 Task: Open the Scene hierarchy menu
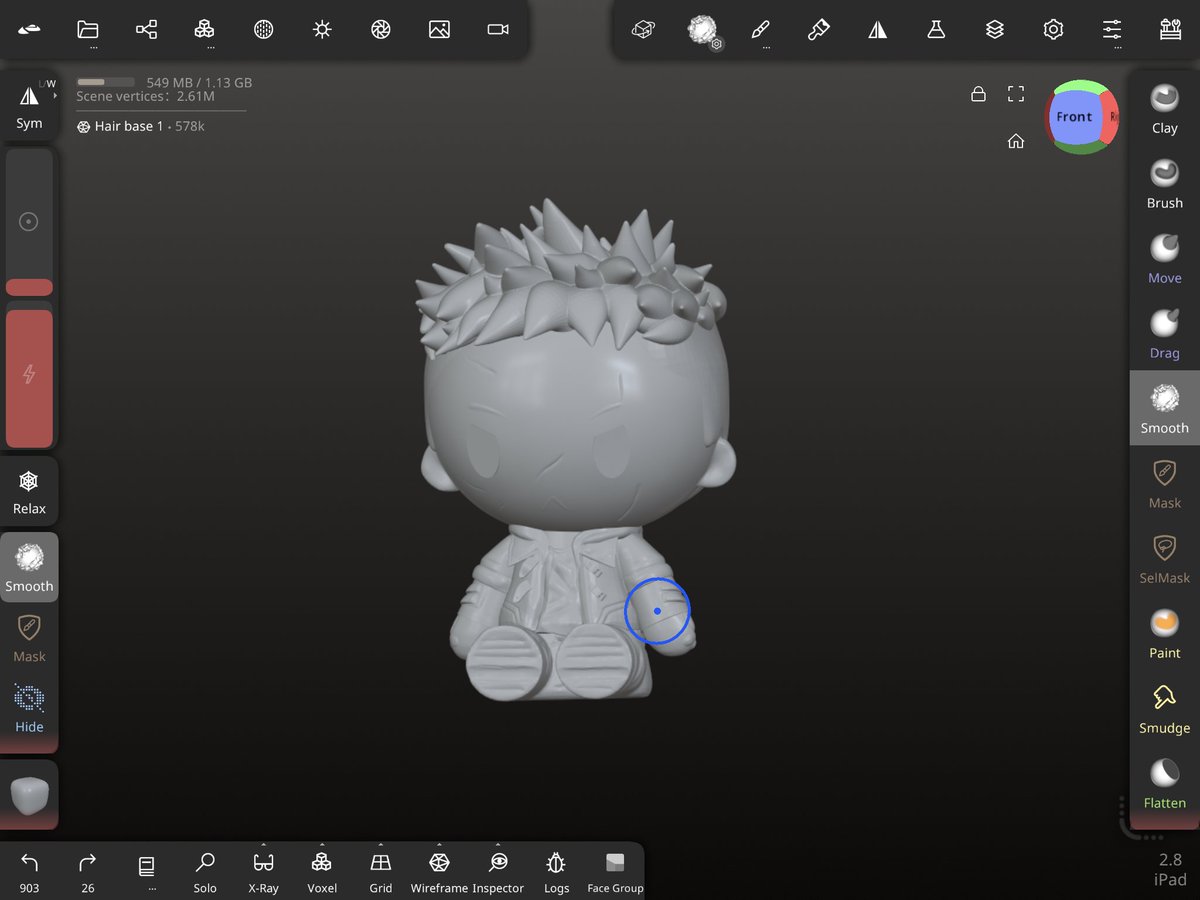coord(146,30)
